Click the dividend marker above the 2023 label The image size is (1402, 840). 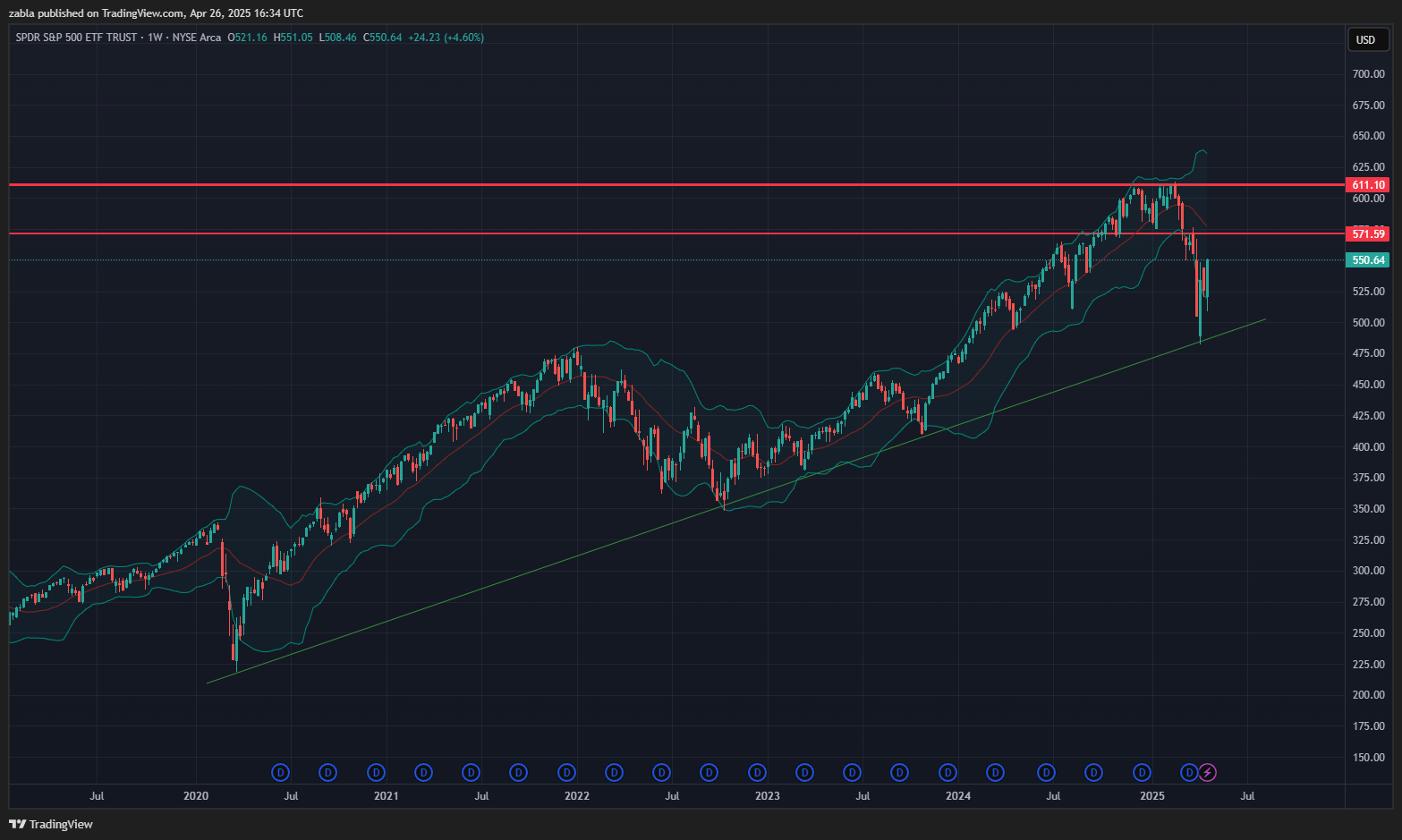[x=757, y=772]
